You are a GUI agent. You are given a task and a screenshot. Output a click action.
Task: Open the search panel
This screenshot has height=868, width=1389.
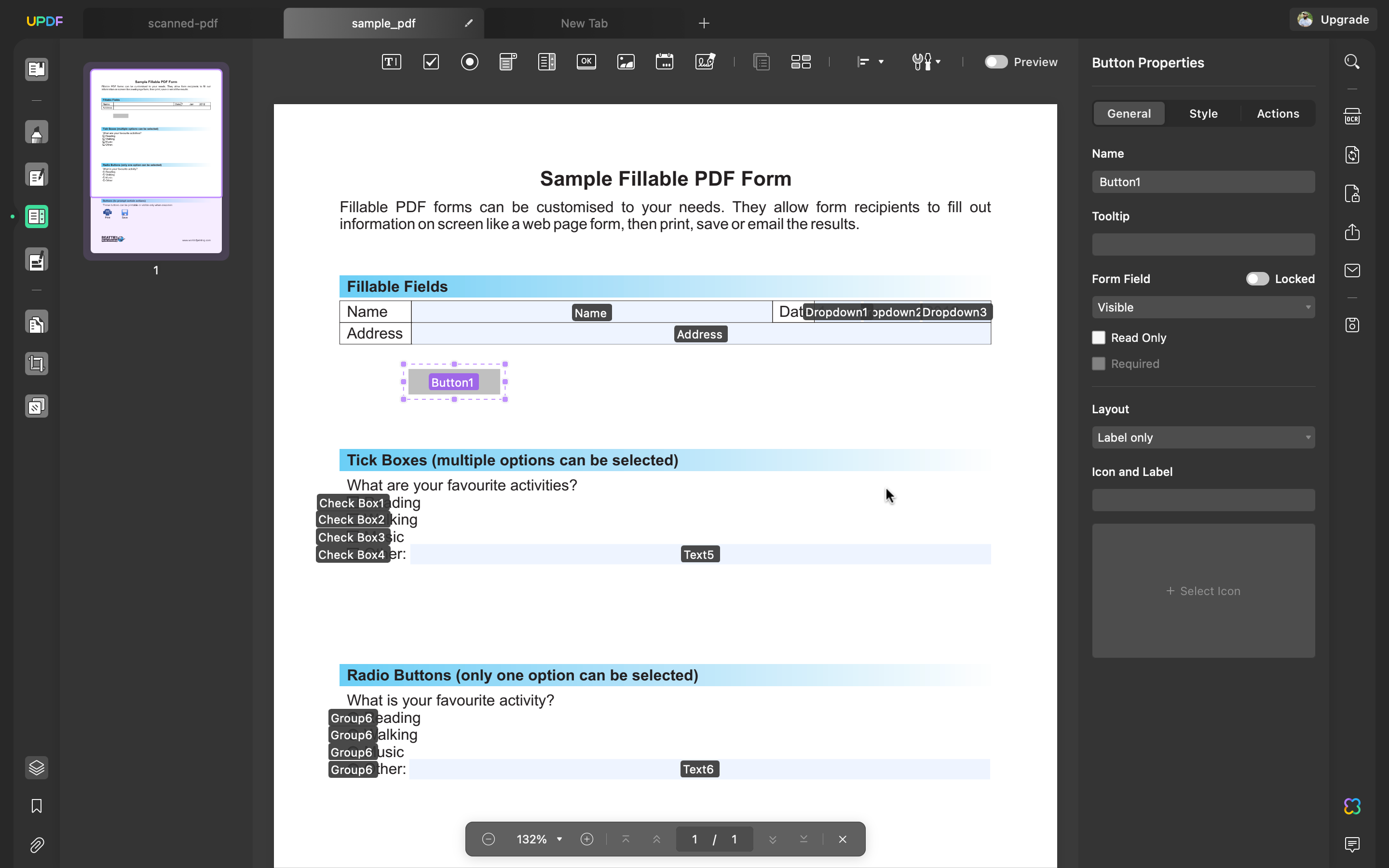pyautogui.click(x=1352, y=61)
